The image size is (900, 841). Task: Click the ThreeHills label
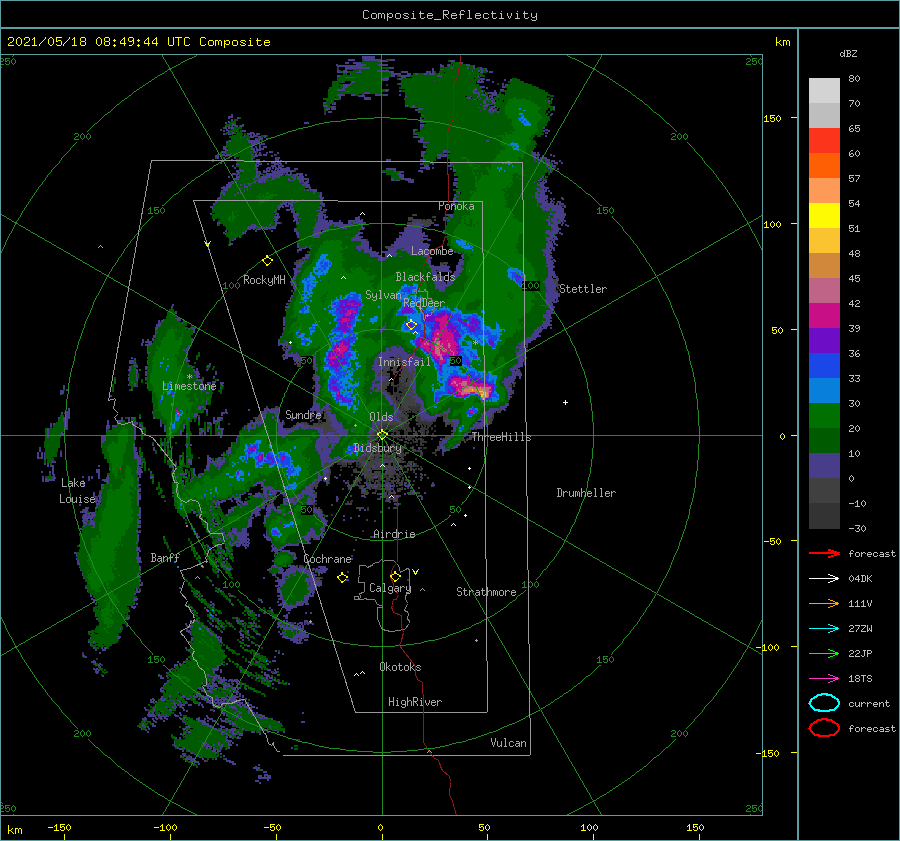point(502,437)
